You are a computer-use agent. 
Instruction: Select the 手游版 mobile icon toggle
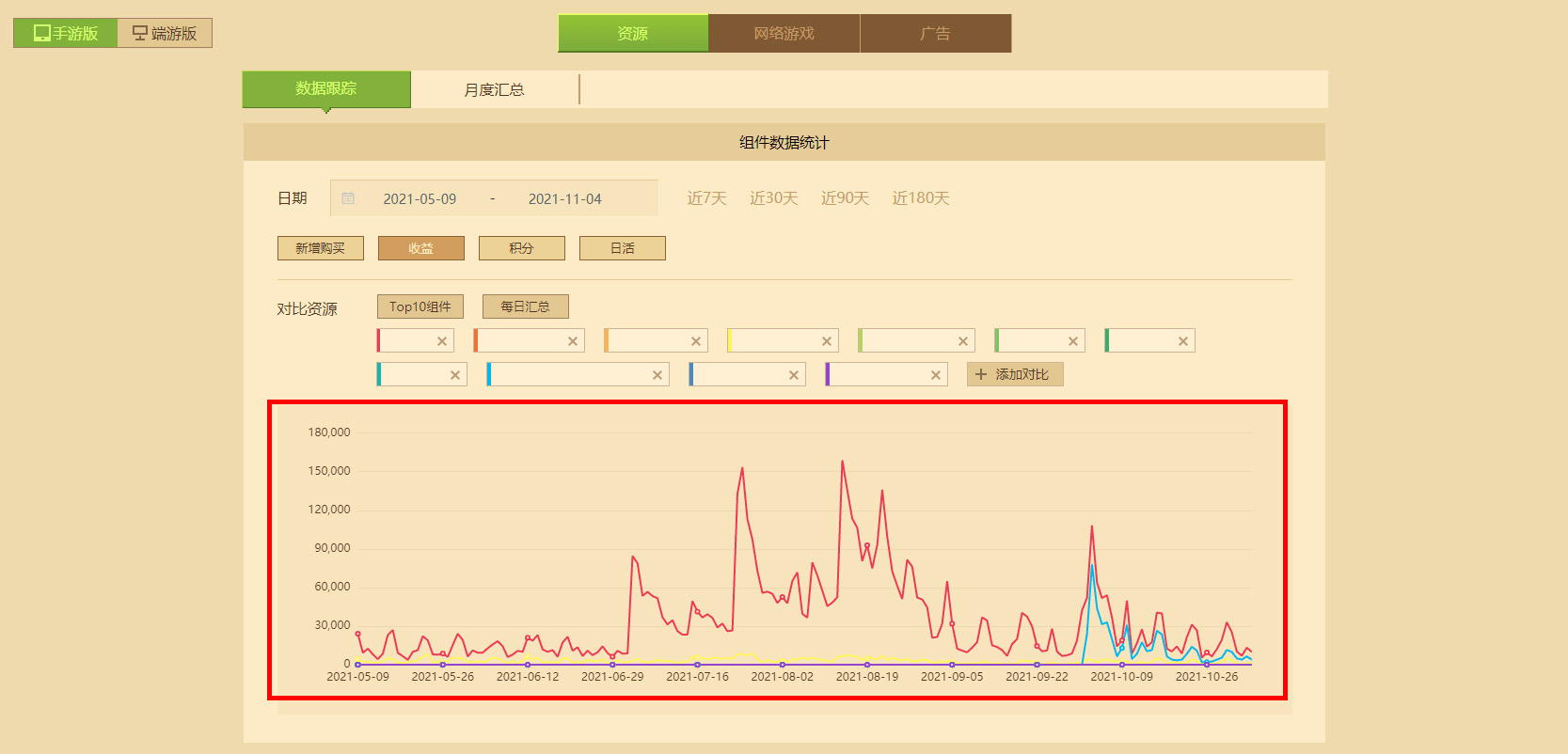pos(41,33)
